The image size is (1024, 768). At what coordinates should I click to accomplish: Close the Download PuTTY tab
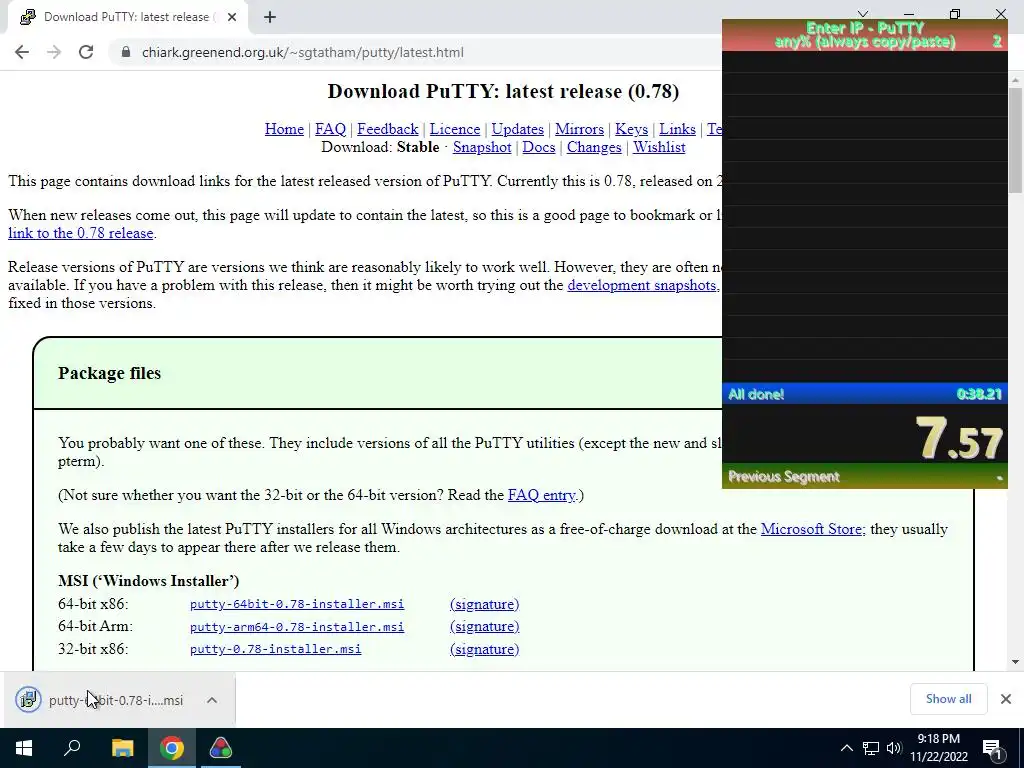232,17
